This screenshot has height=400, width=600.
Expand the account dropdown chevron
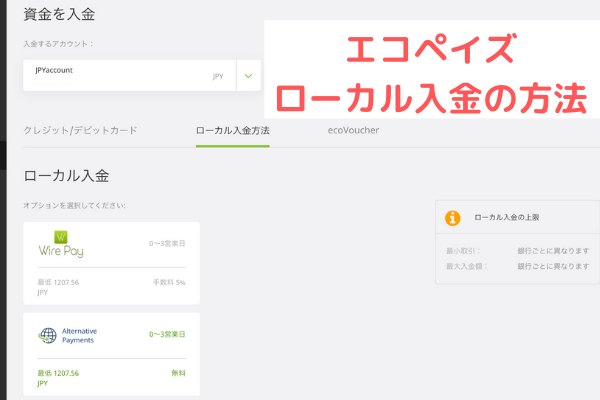point(248,75)
